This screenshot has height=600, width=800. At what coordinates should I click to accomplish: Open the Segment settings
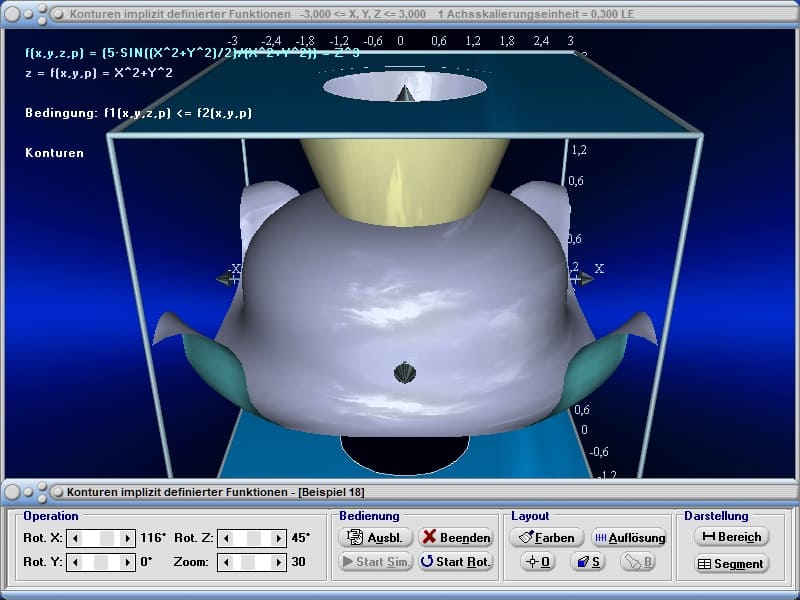[732, 564]
